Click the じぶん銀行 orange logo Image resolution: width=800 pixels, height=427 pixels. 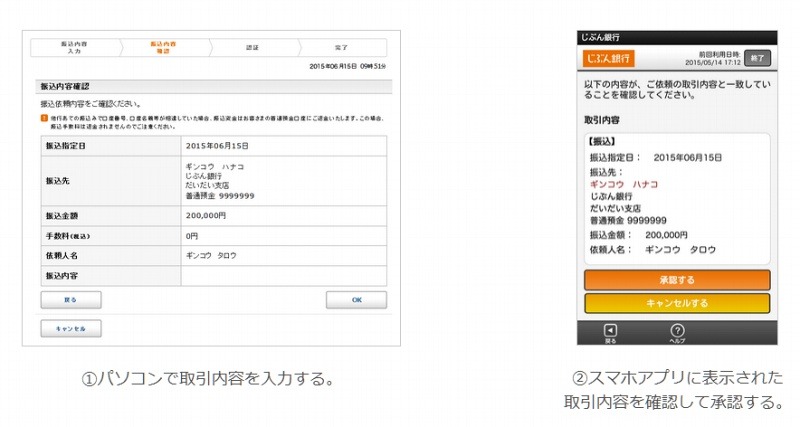tap(608, 58)
